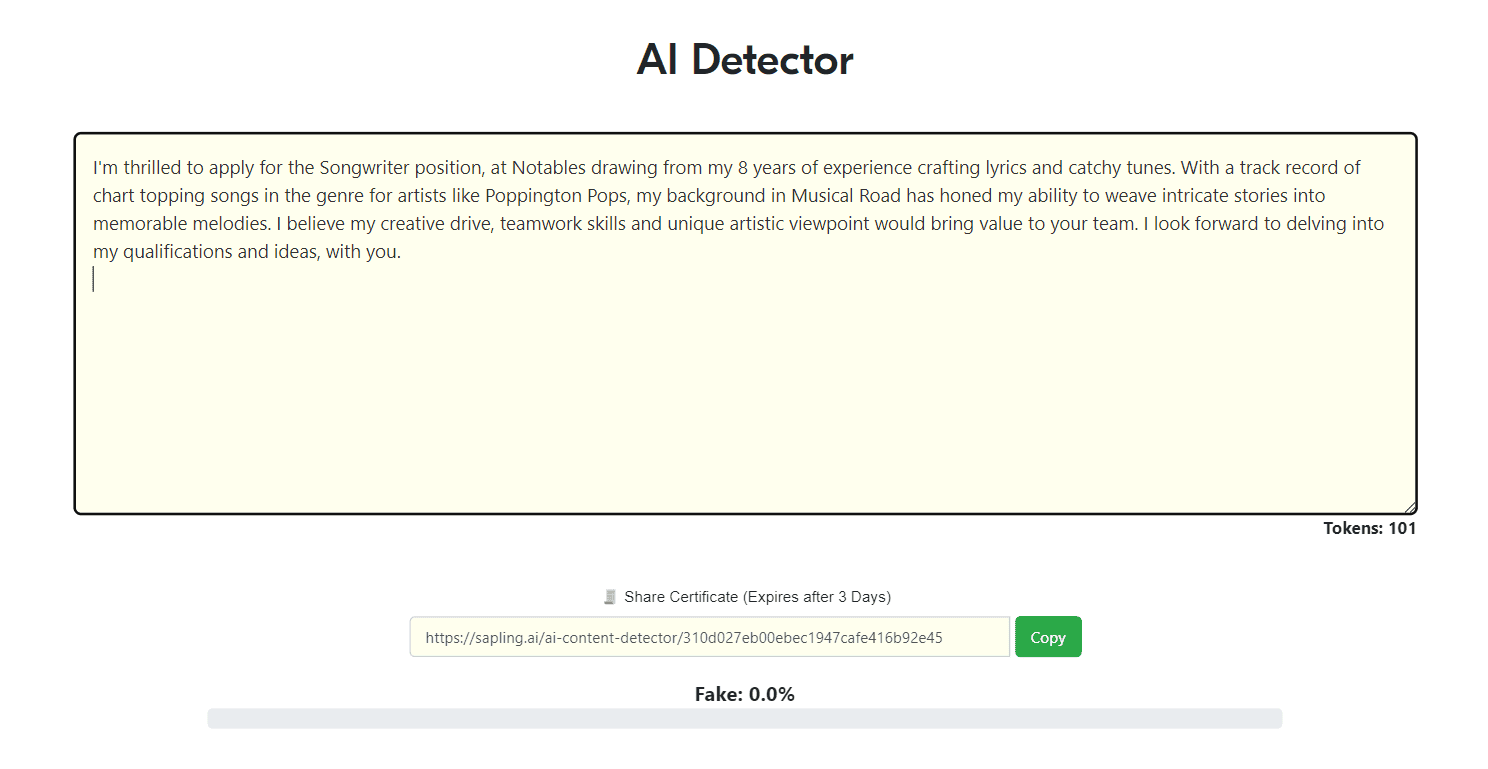1488x769 pixels.
Task: Copy the certificate link with Copy button
Action: click(x=1048, y=637)
